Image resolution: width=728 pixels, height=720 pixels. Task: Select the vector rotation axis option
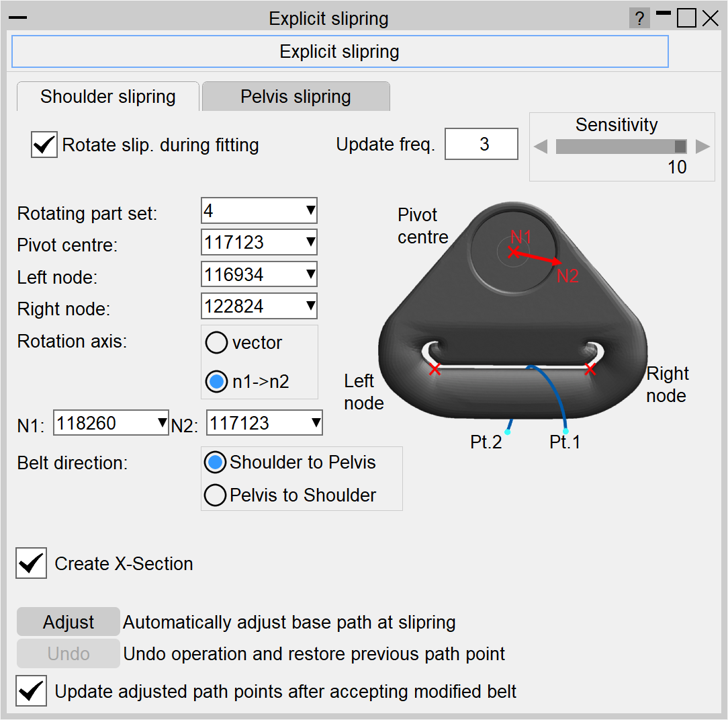click(x=216, y=343)
